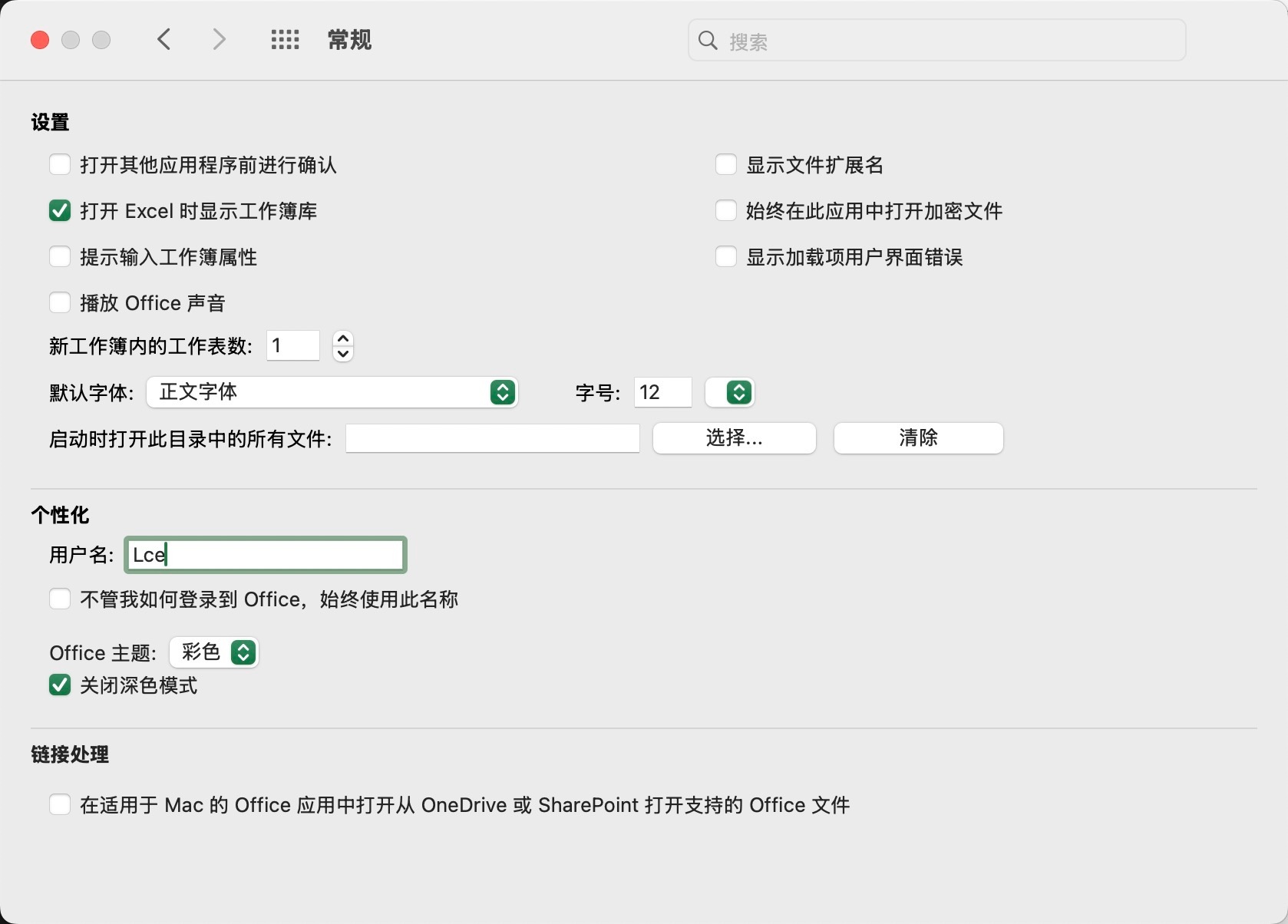Click the 字号 value field
The height and width of the screenshot is (924, 1288).
[663, 392]
